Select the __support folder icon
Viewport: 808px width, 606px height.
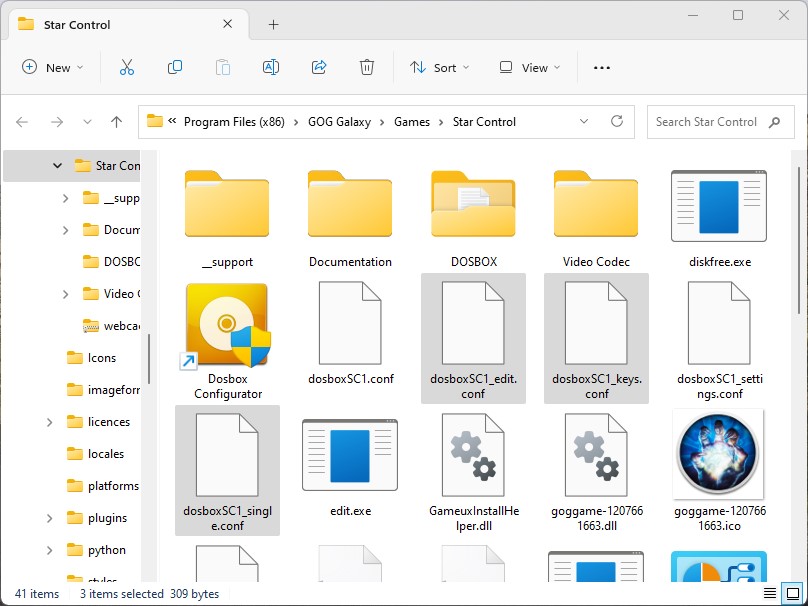(227, 204)
